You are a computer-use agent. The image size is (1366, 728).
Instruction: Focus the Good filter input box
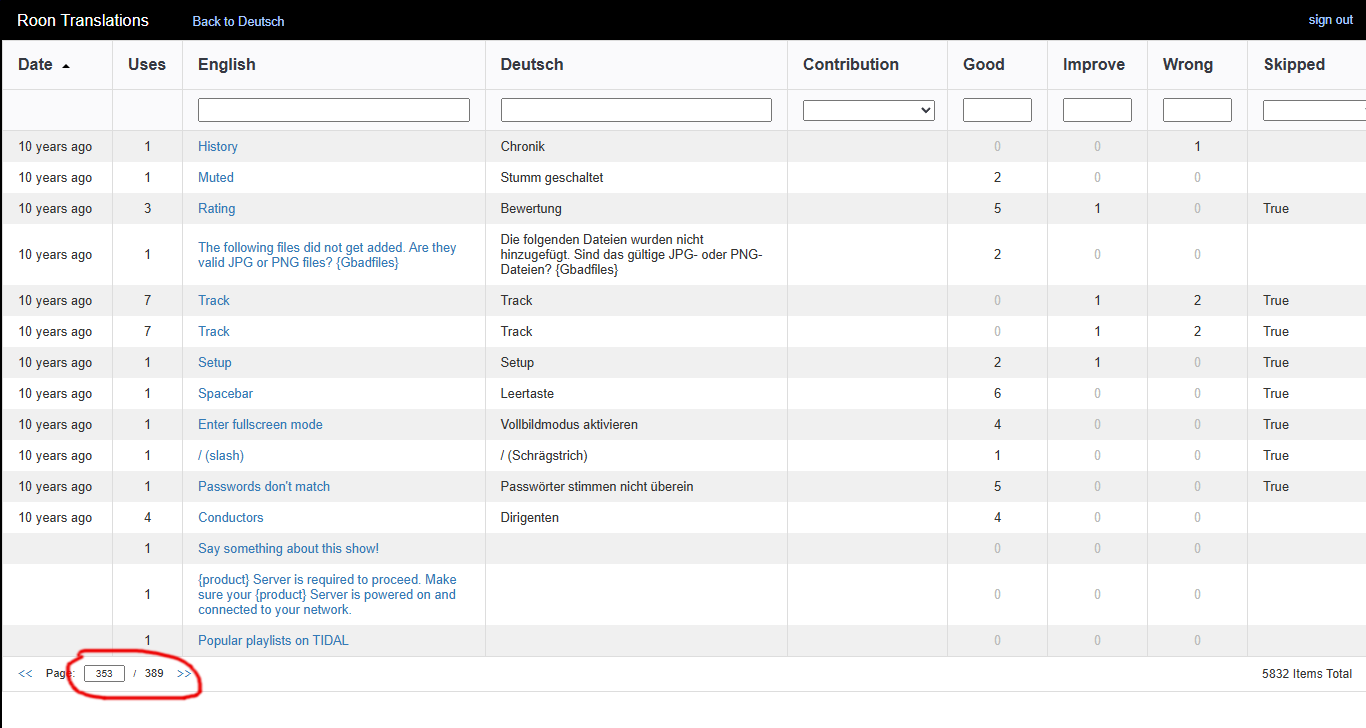pos(996,110)
